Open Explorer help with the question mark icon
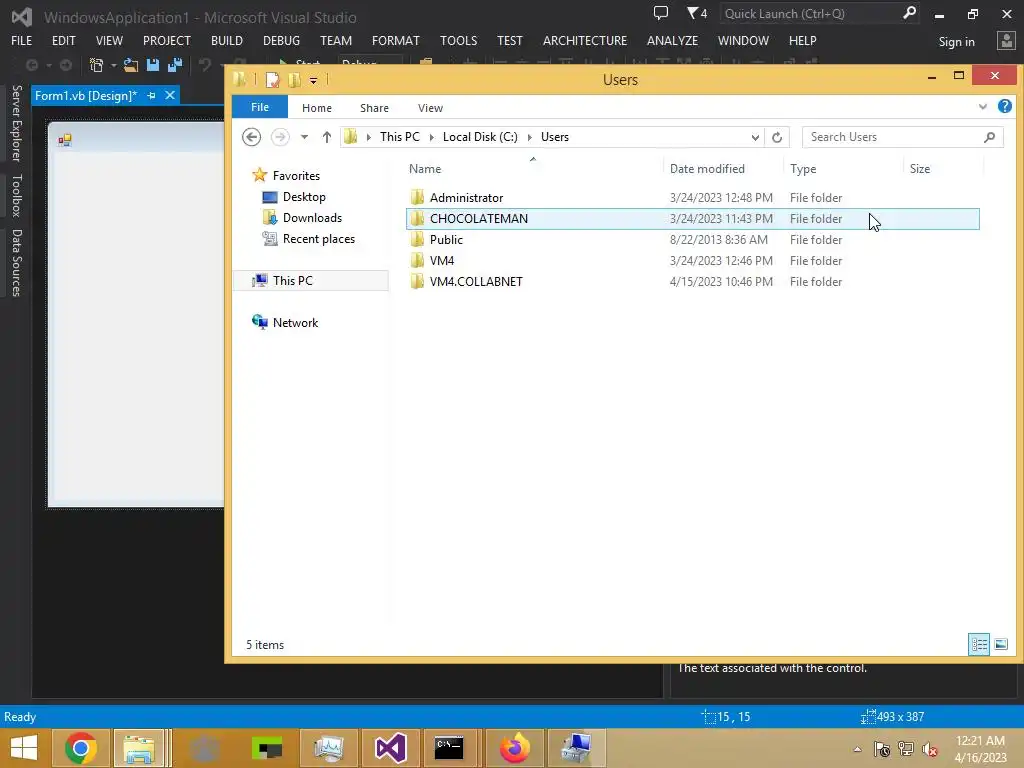The height and width of the screenshot is (768, 1024). pos(1005,106)
